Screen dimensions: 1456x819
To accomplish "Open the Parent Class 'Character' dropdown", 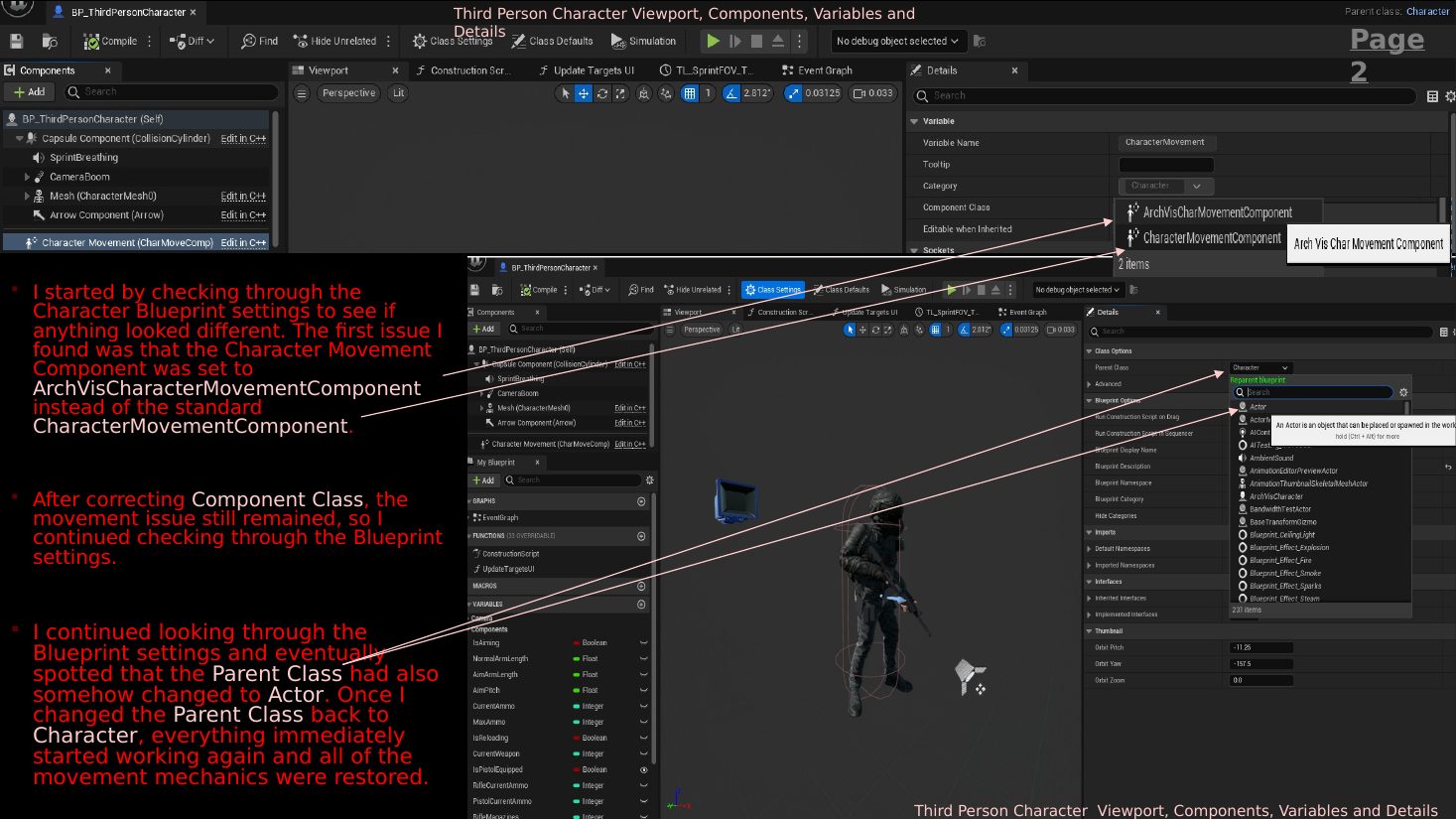I will coord(1260,367).
